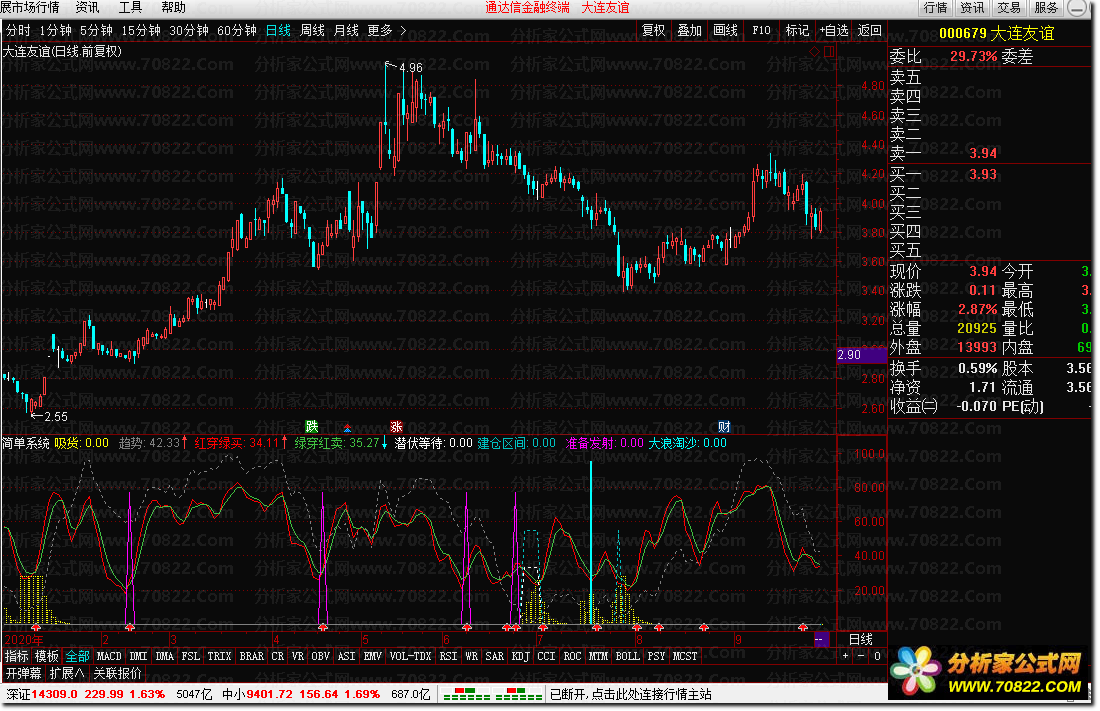Click the red 张 marker icon
This screenshot has width=1100, height=711.
396,426
